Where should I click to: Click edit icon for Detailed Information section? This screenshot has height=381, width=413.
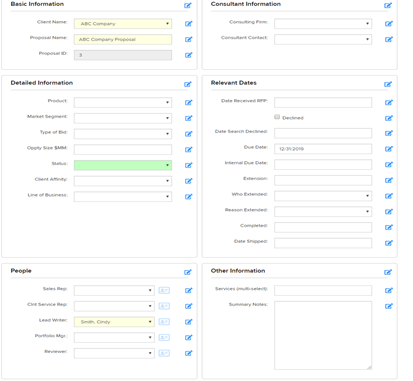point(188,84)
